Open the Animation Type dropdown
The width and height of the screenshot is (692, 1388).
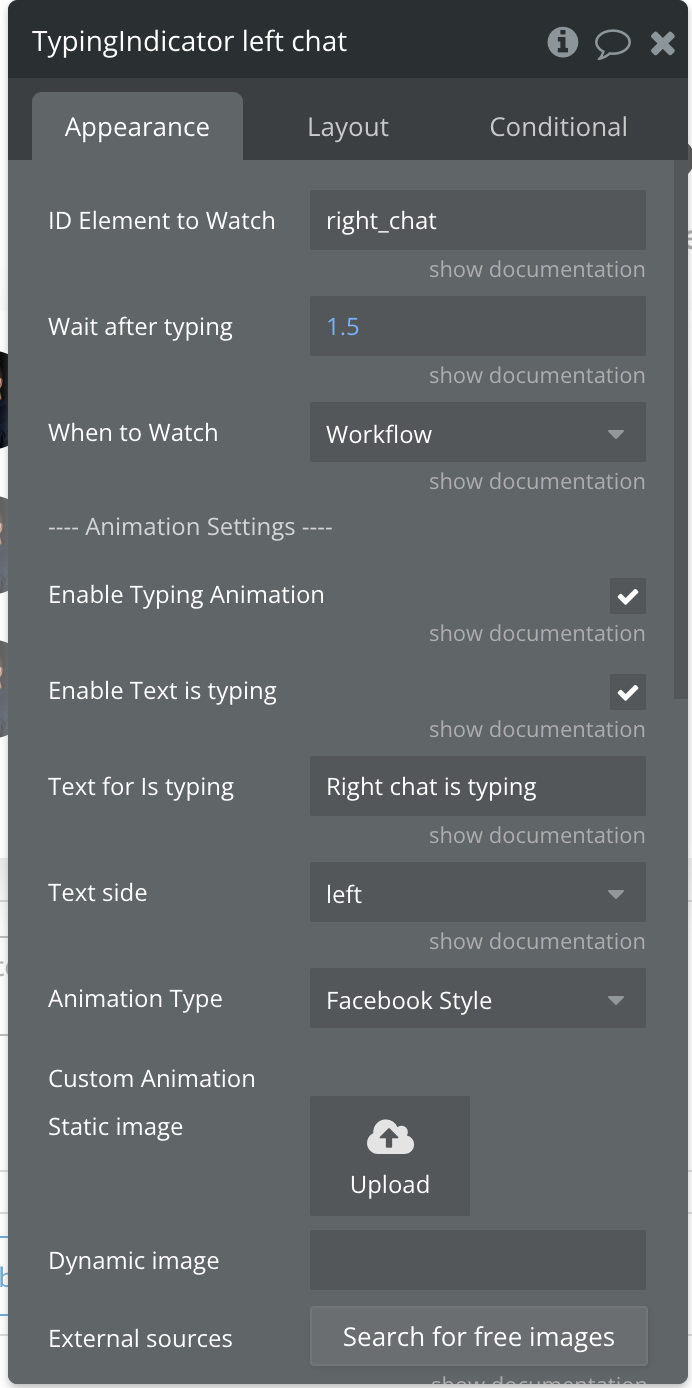click(478, 999)
